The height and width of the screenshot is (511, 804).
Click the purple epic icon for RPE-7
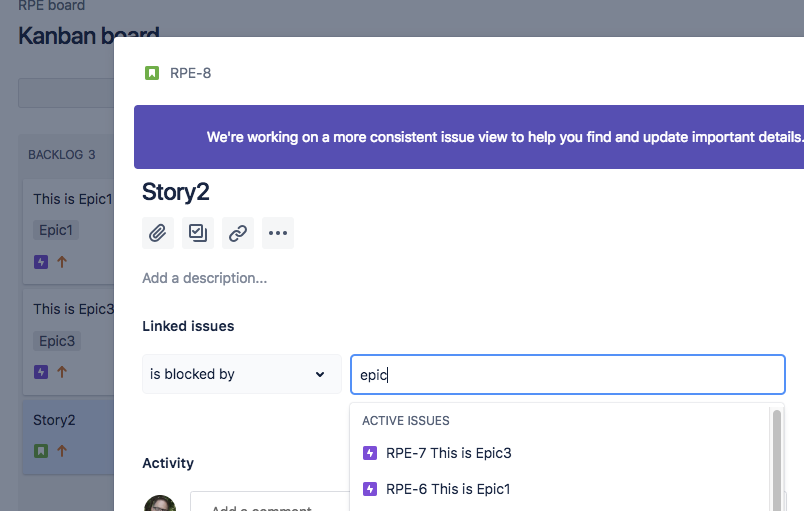(x=370, y=453)
